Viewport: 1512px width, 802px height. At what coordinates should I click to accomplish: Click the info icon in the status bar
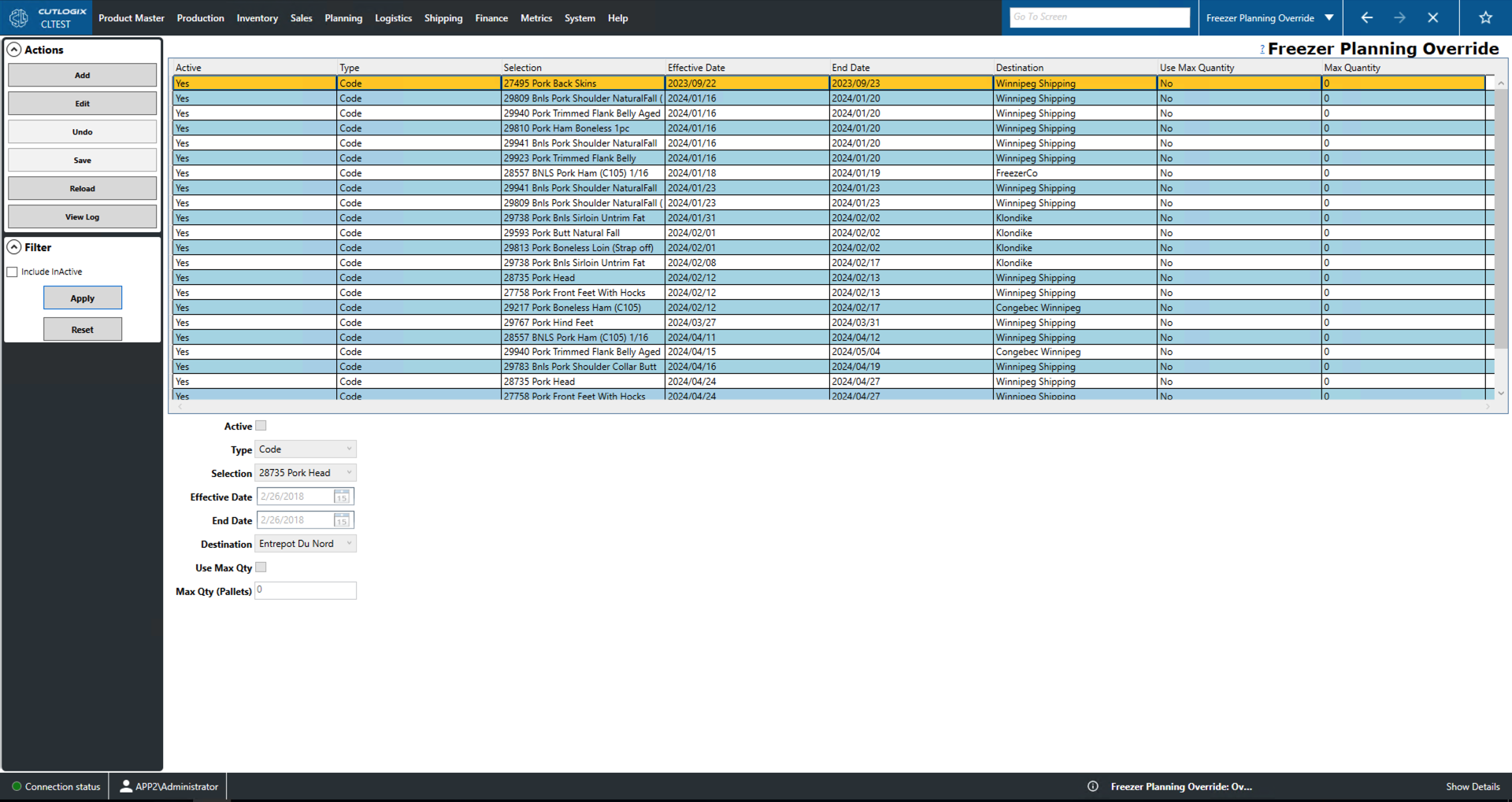(1092, 785)
